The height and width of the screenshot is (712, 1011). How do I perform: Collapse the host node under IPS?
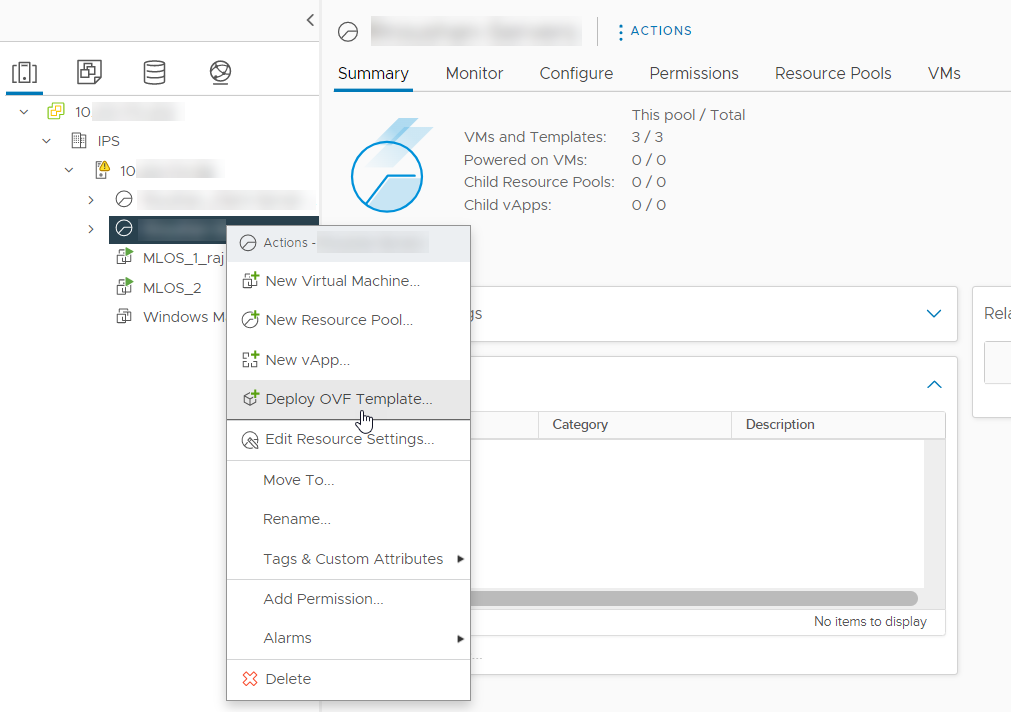[69, 170]
